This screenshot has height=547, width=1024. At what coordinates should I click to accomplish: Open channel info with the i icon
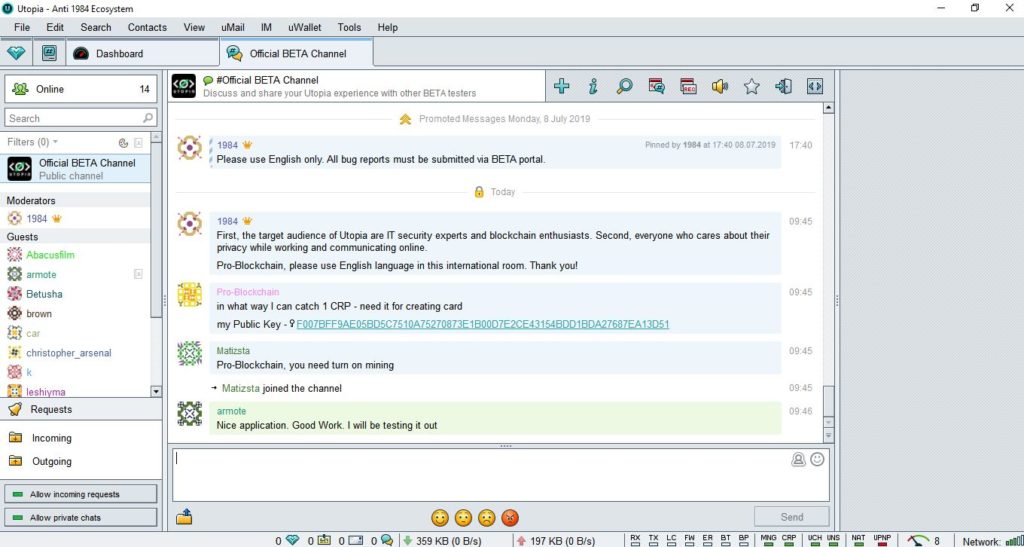593,86
